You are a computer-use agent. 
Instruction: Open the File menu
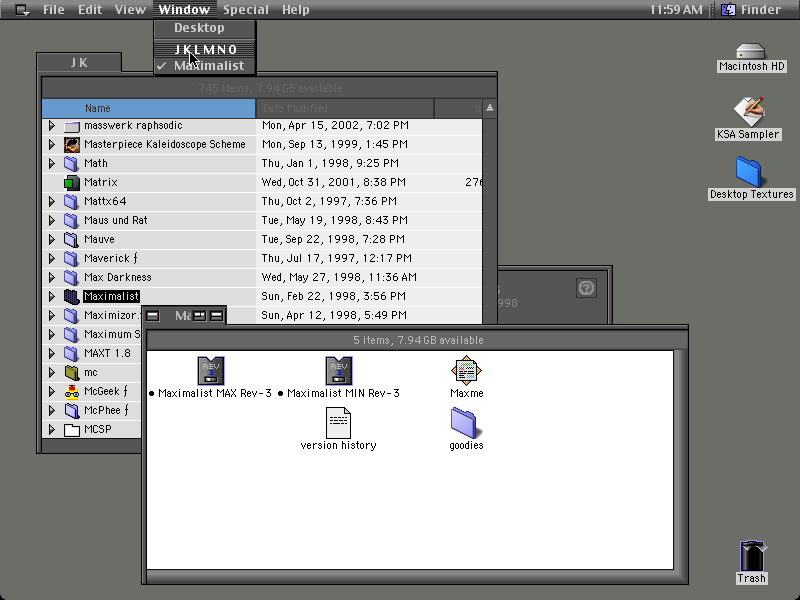click(x=54, y=10)
